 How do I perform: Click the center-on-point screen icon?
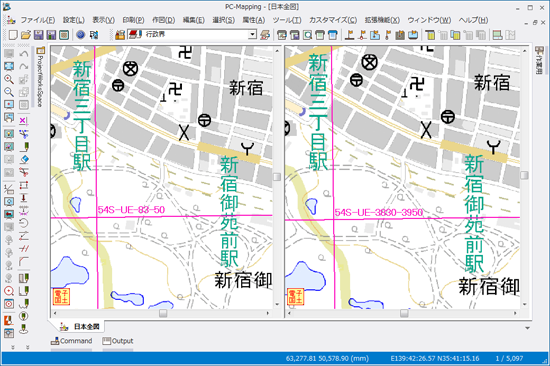point(9,105)
